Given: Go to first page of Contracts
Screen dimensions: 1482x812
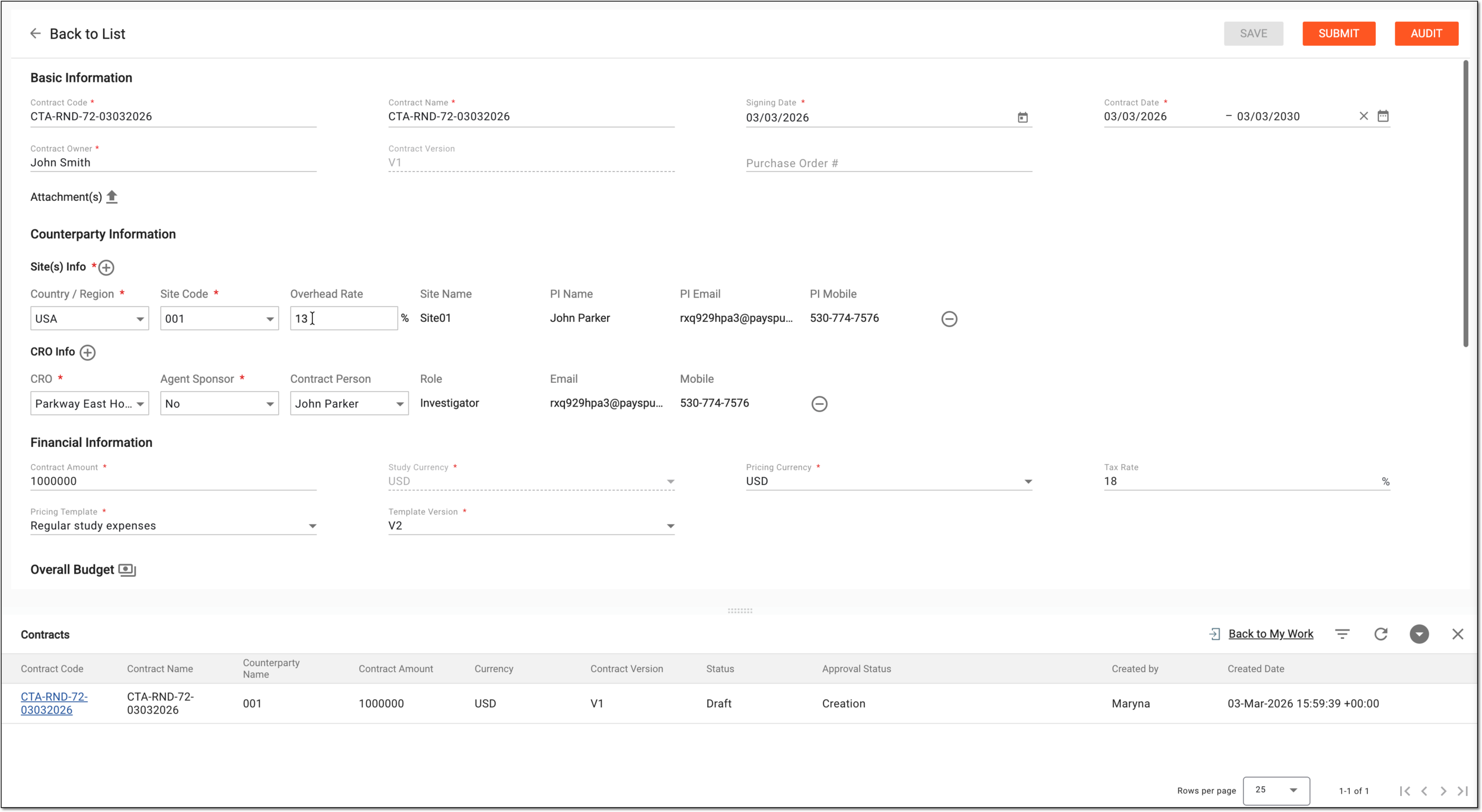Looking at the screenshot, I should pos(1404,791).
